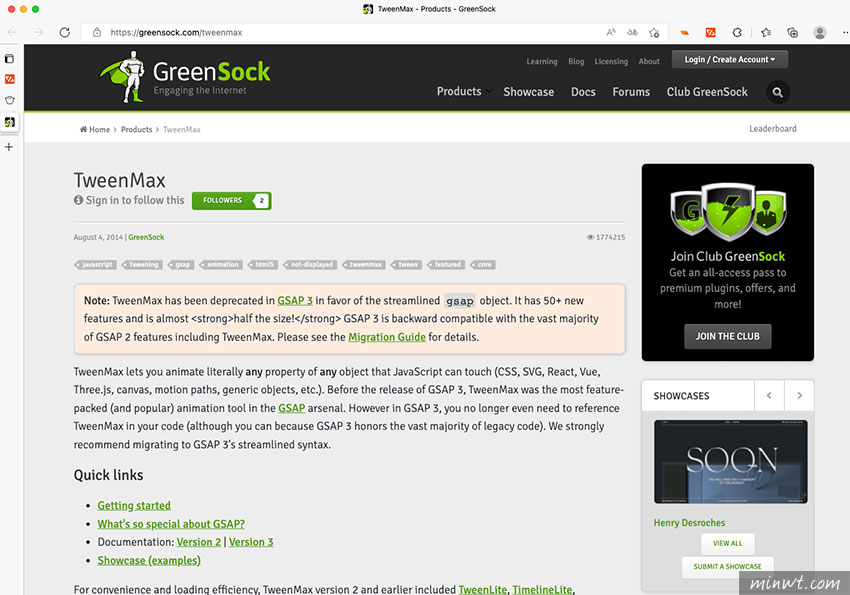Add page to favorites star icon

(x=654, y=33)
